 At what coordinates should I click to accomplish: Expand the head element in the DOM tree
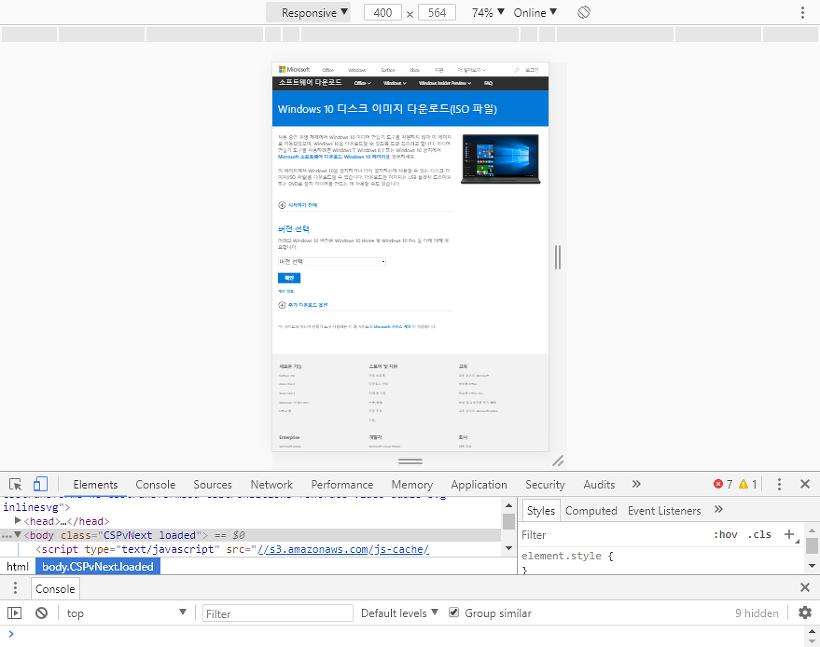[x=18, y=520]
